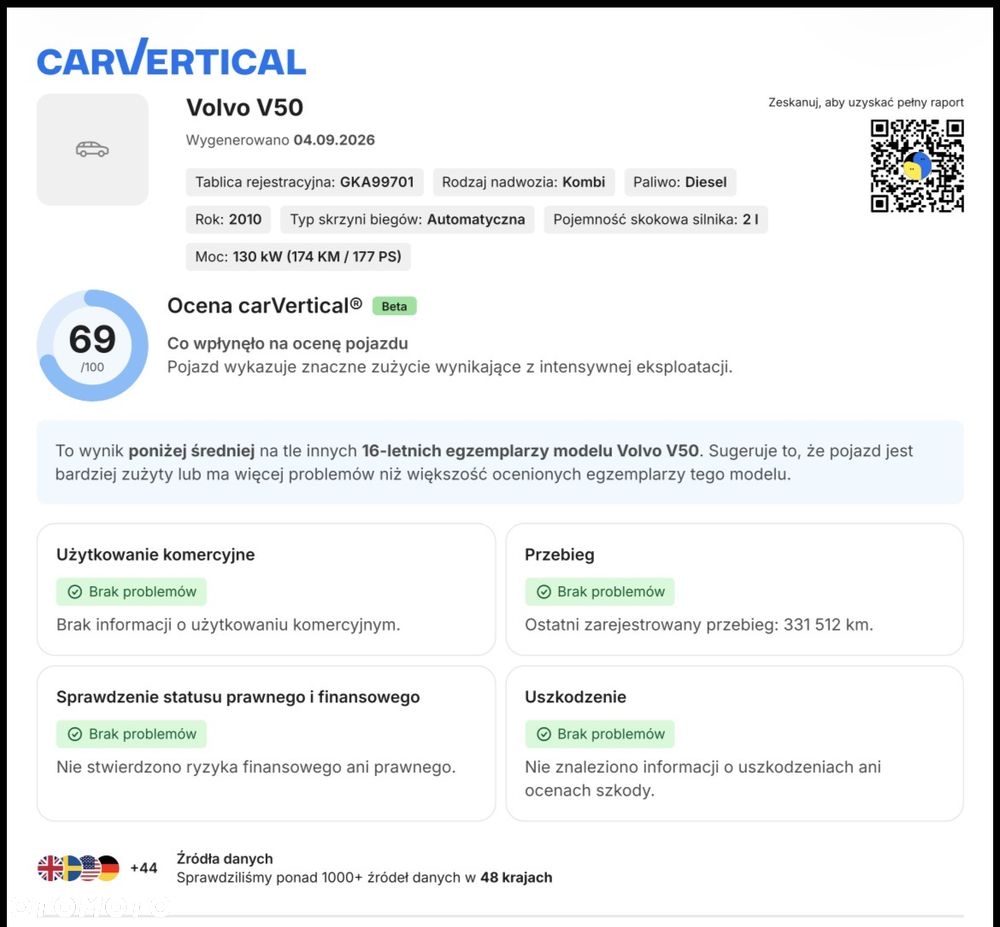Click 'Nie znaleziono informacji o uszkodzeniach' text
The height and width of the screenshot is (927, 1000).
click(x=703, y=778)
